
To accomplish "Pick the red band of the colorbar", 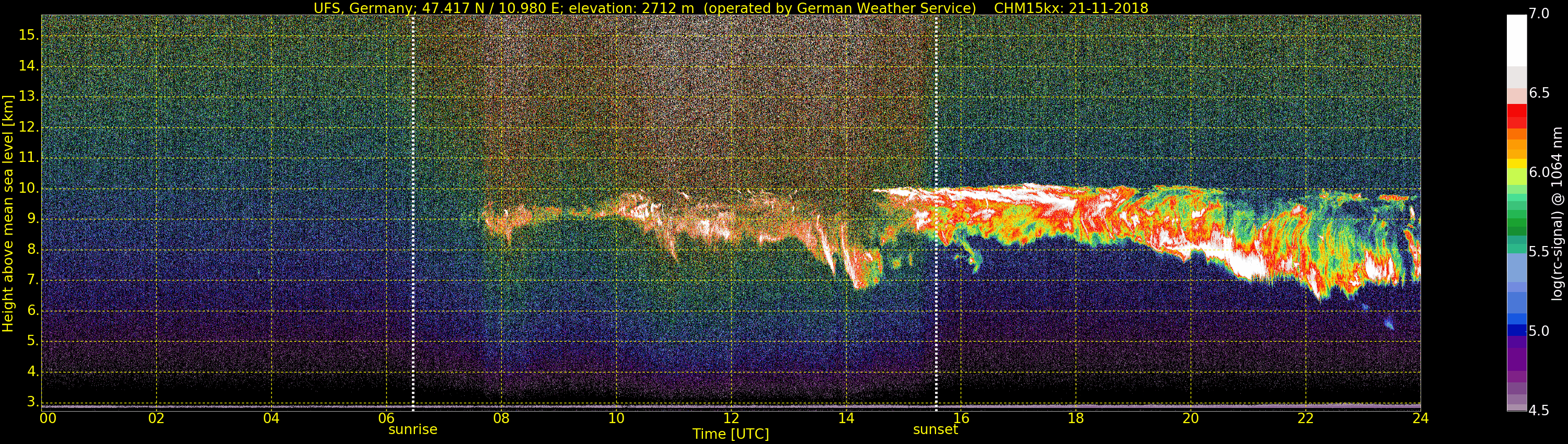I will coord(1516,116).
